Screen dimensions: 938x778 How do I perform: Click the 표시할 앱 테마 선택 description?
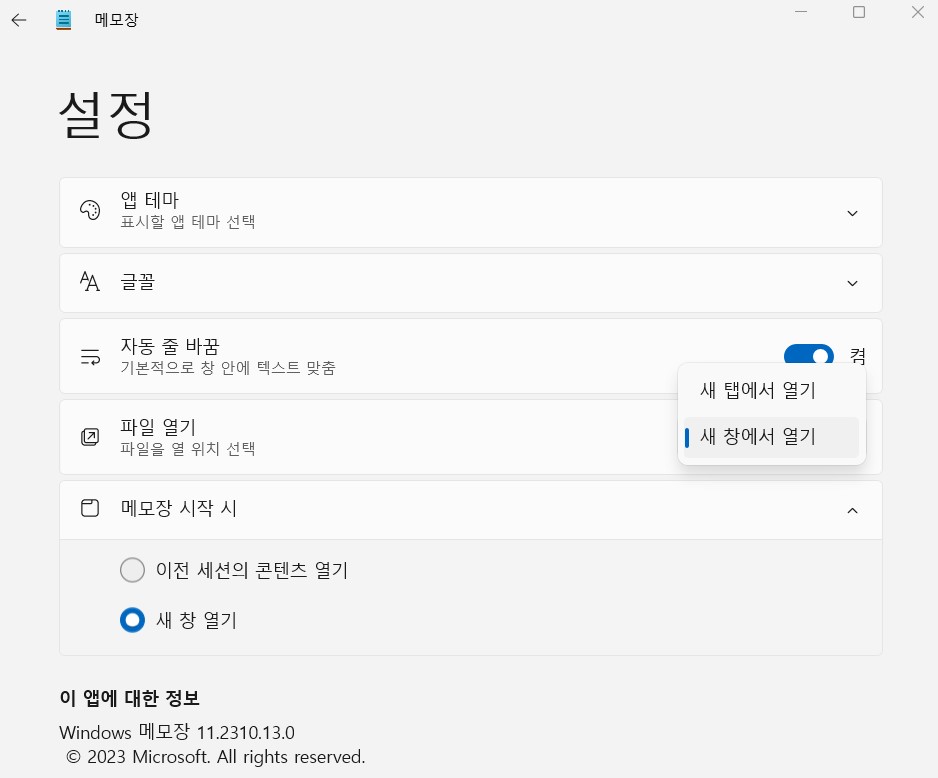point(188,222)
